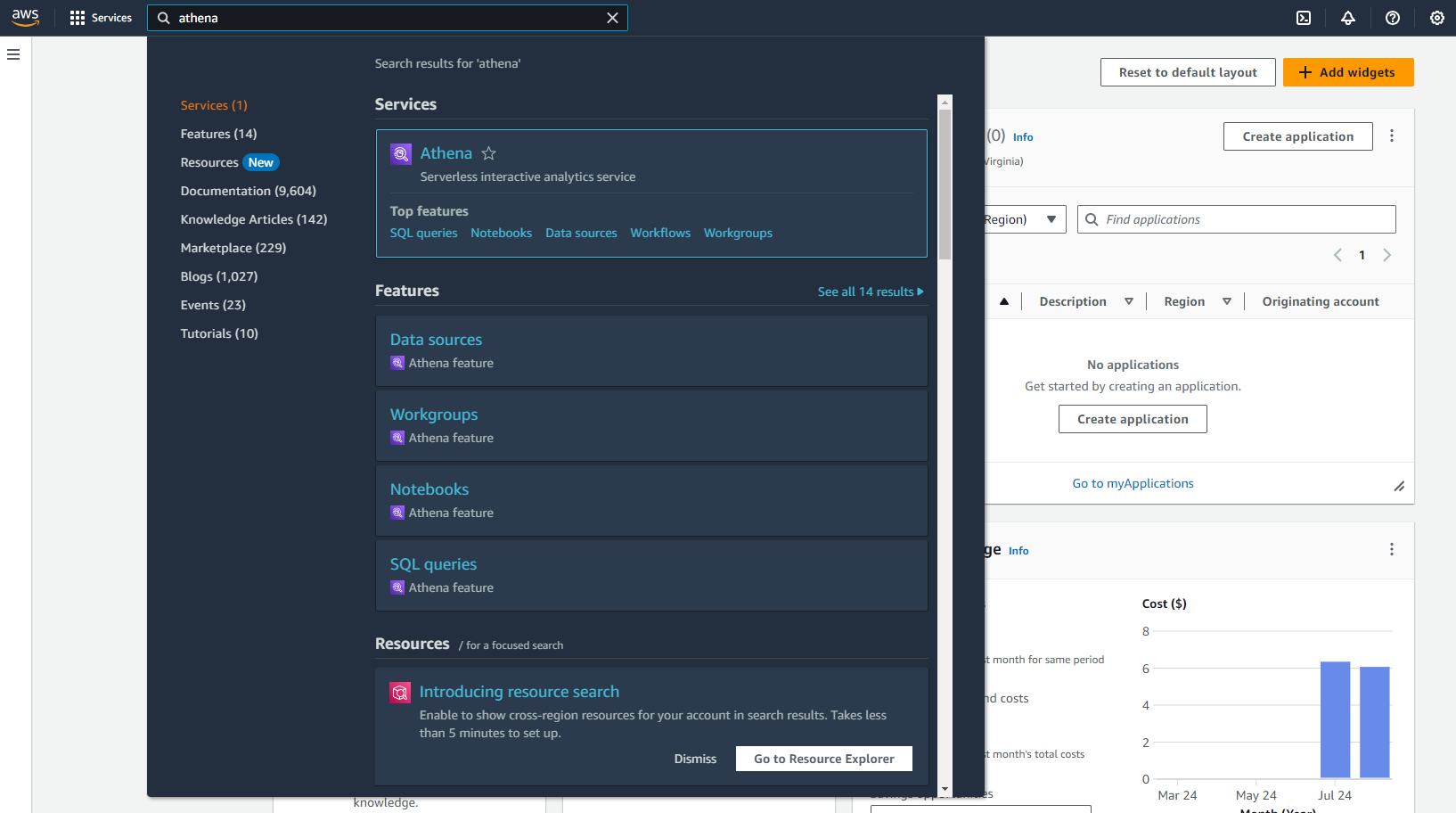The width and height of the screenshot is (1456, 813).
Task: Open the SQL queries feature card
Action: (x=651, y=575)
